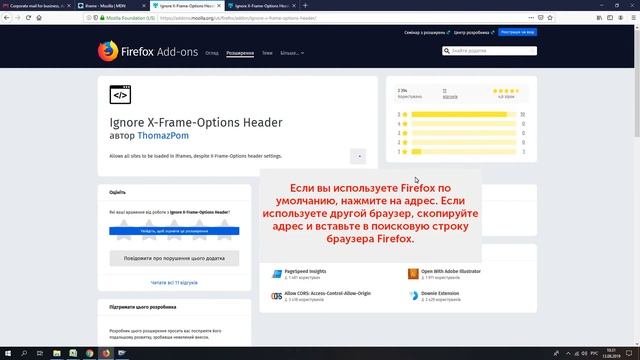Image resolution: width=640 pixels, height=360 pixels.
Task: Open Task View on the taskbar
Action: click(40, 353)
